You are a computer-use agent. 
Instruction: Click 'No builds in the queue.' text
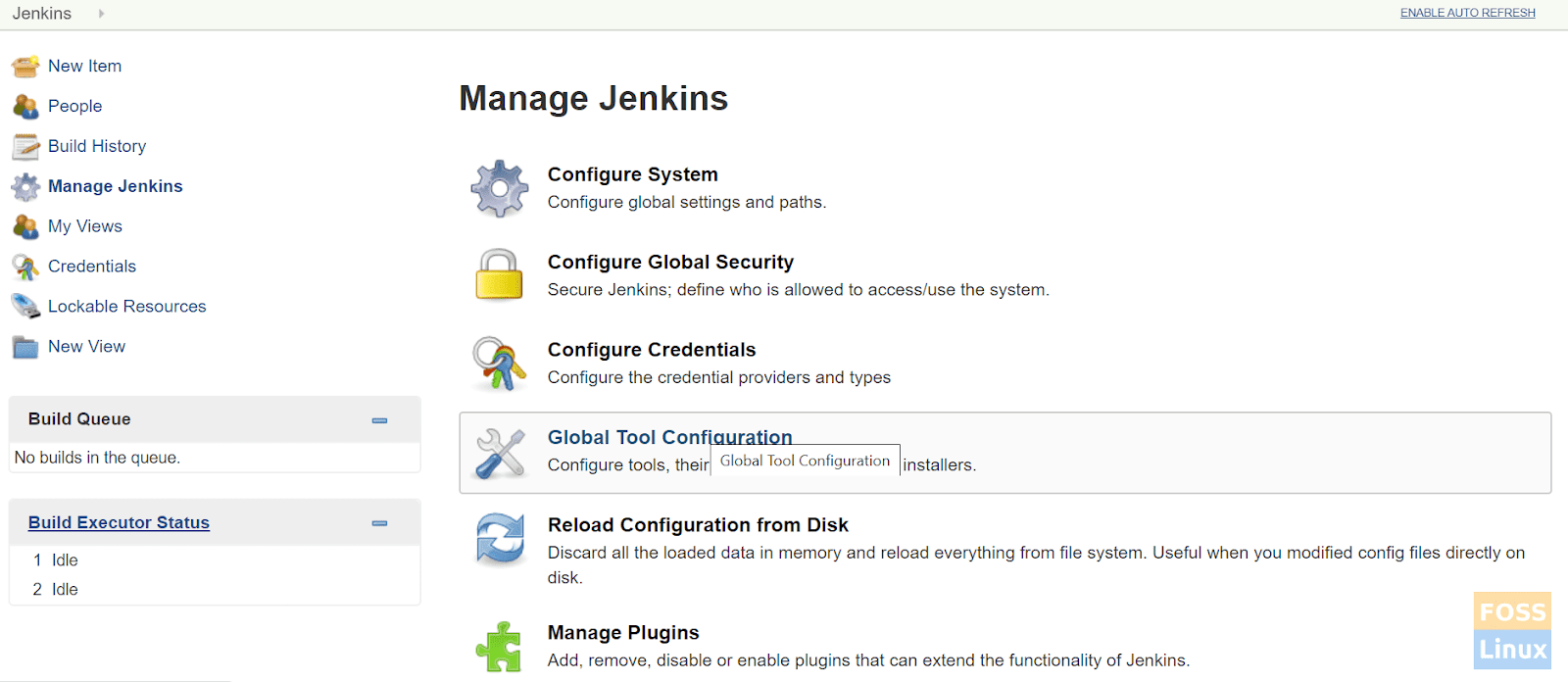(97, 459)
